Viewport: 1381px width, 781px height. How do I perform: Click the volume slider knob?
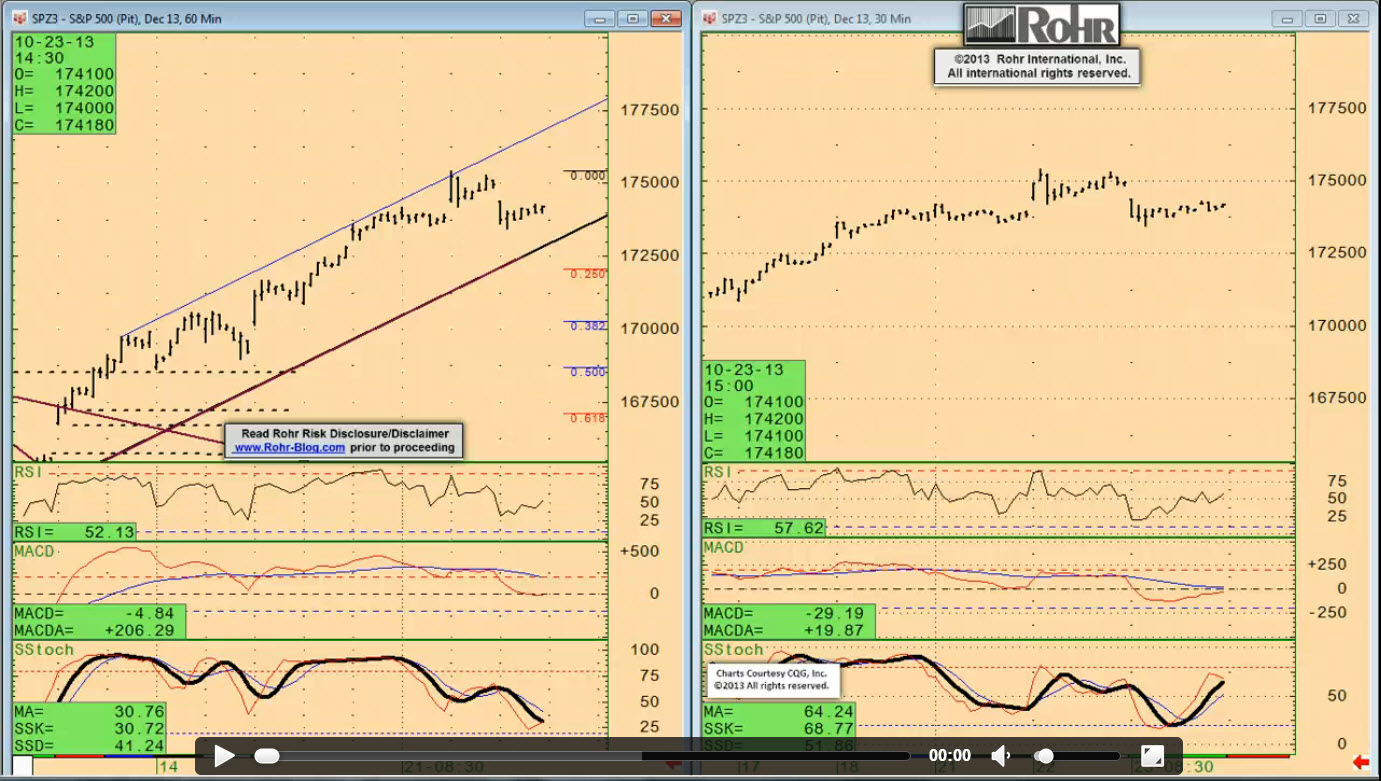[1044, 756]
